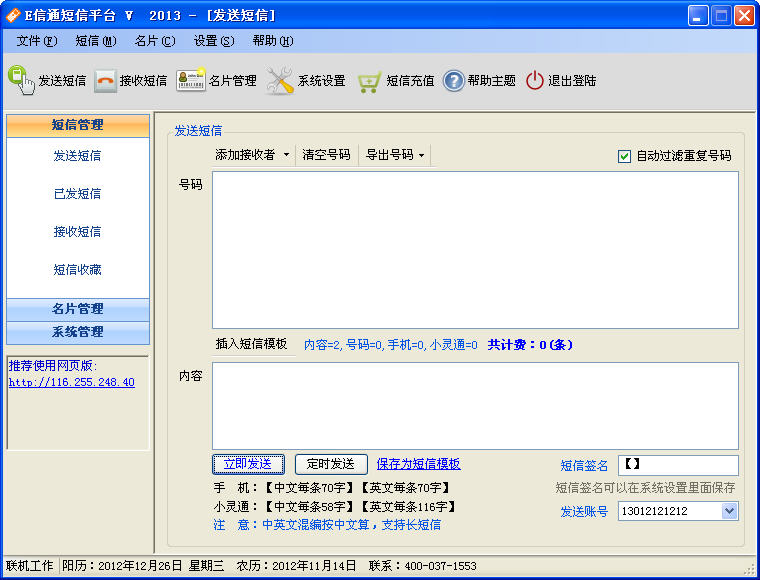Open the http://116.255.248.40 web link

(x=72, y=382)
